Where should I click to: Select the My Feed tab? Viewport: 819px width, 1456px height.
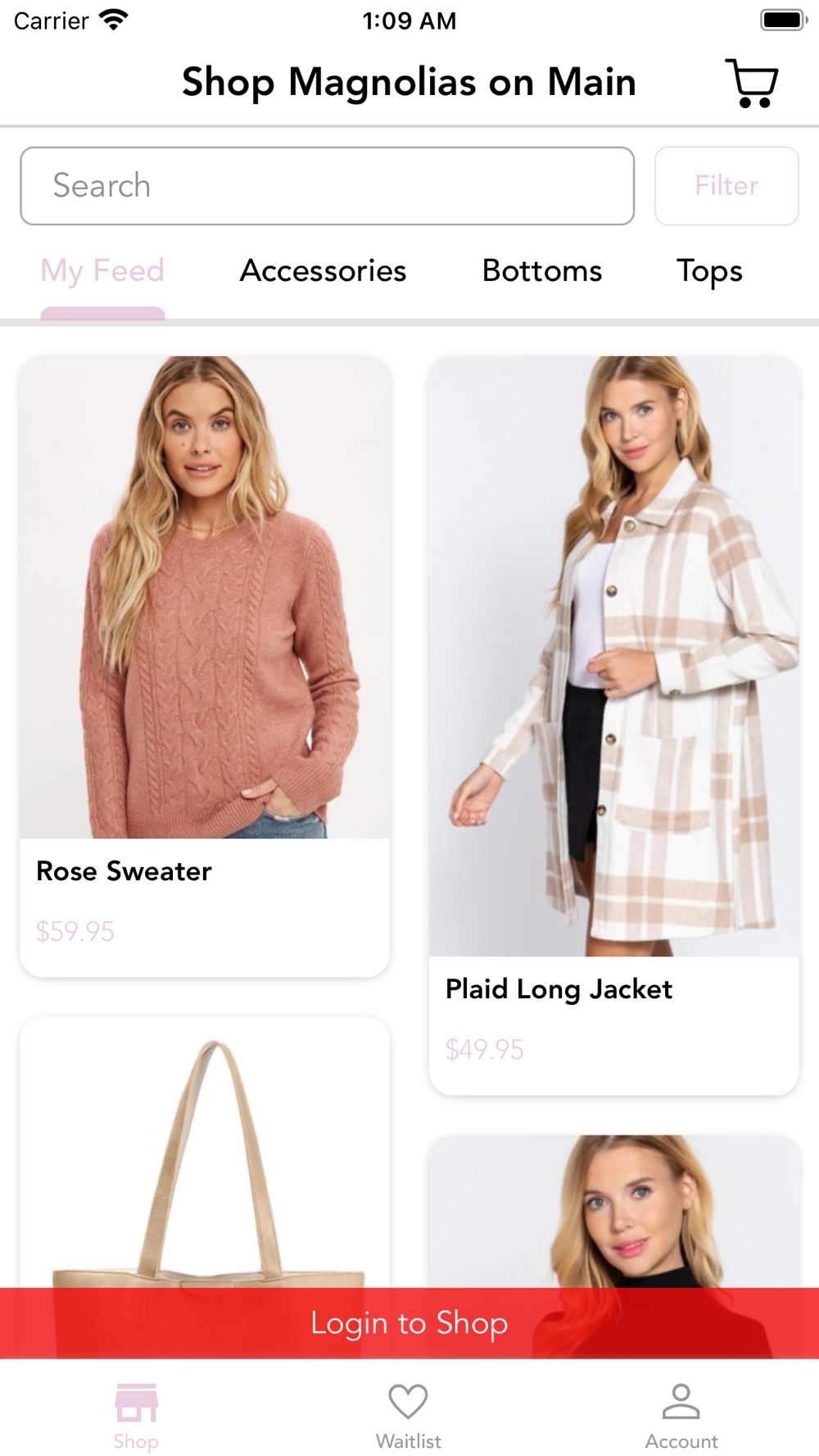[102, 271]
